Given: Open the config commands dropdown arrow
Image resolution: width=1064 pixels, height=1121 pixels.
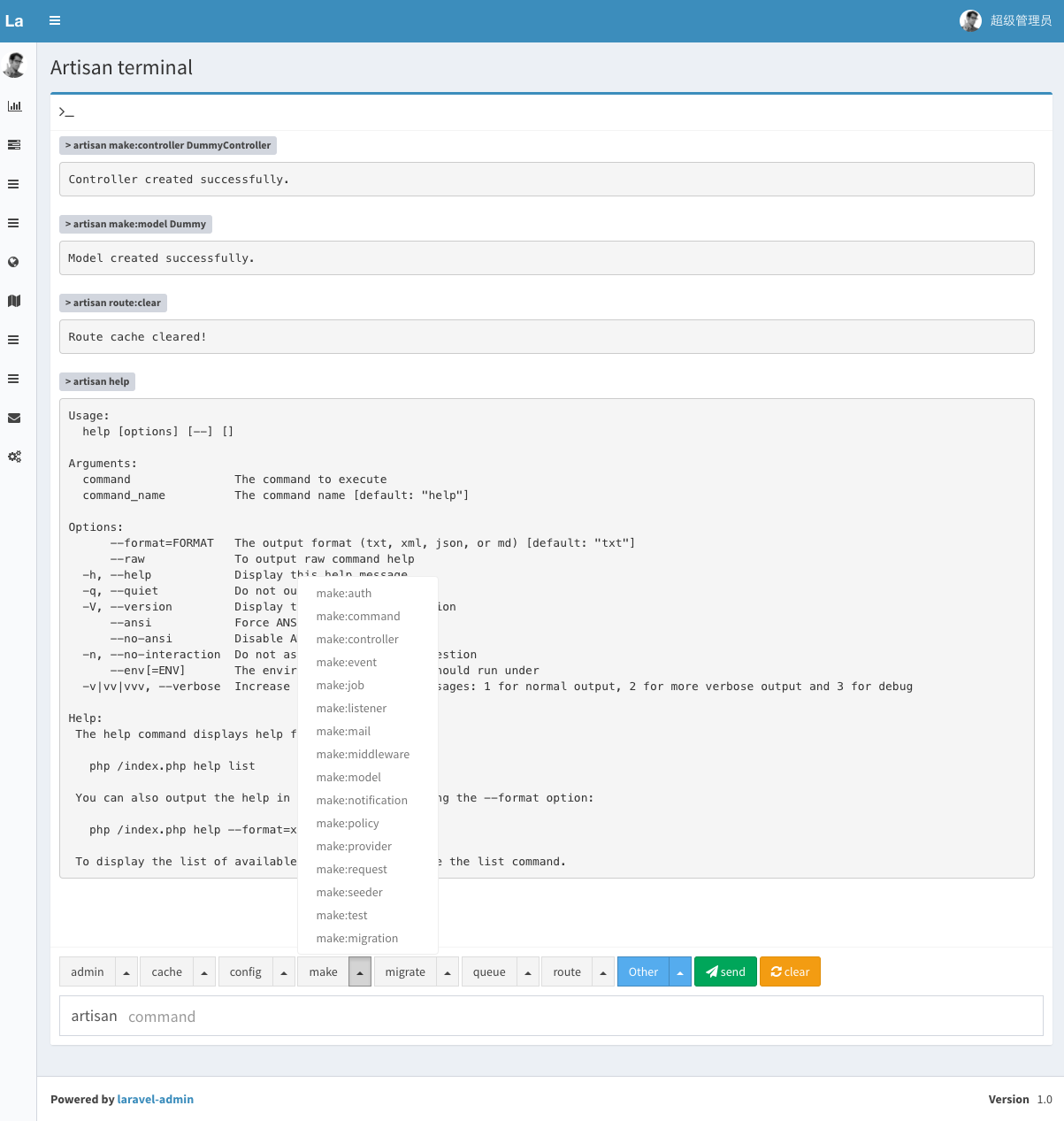Looking at the screenshot, I should [284, 971].
